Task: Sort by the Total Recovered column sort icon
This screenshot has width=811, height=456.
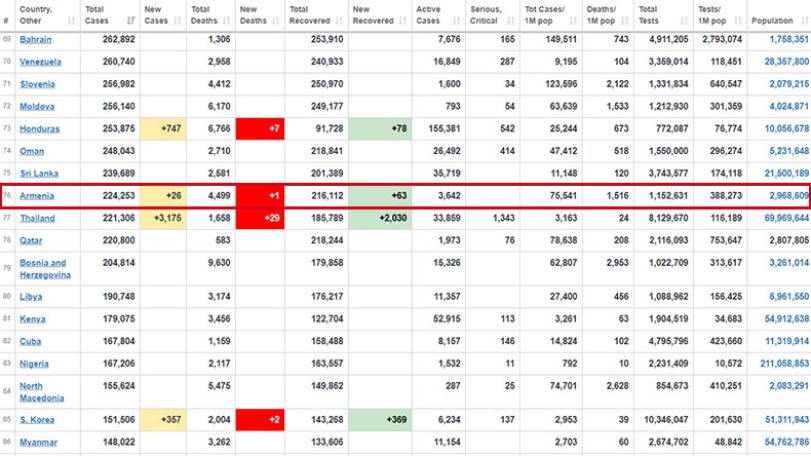Action: 339,21
